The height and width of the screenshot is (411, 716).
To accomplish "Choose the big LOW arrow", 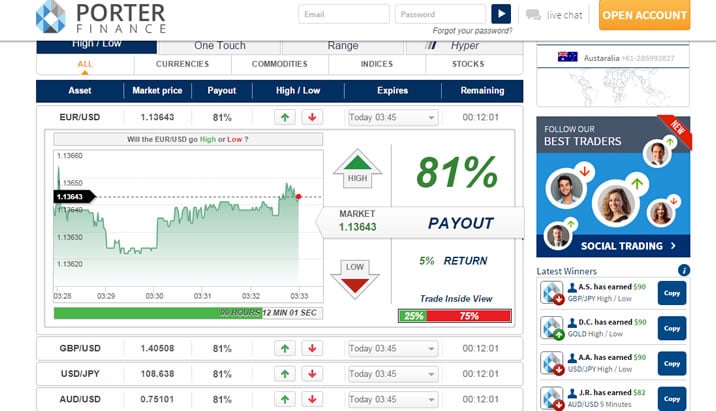I will tap(355, 279).
